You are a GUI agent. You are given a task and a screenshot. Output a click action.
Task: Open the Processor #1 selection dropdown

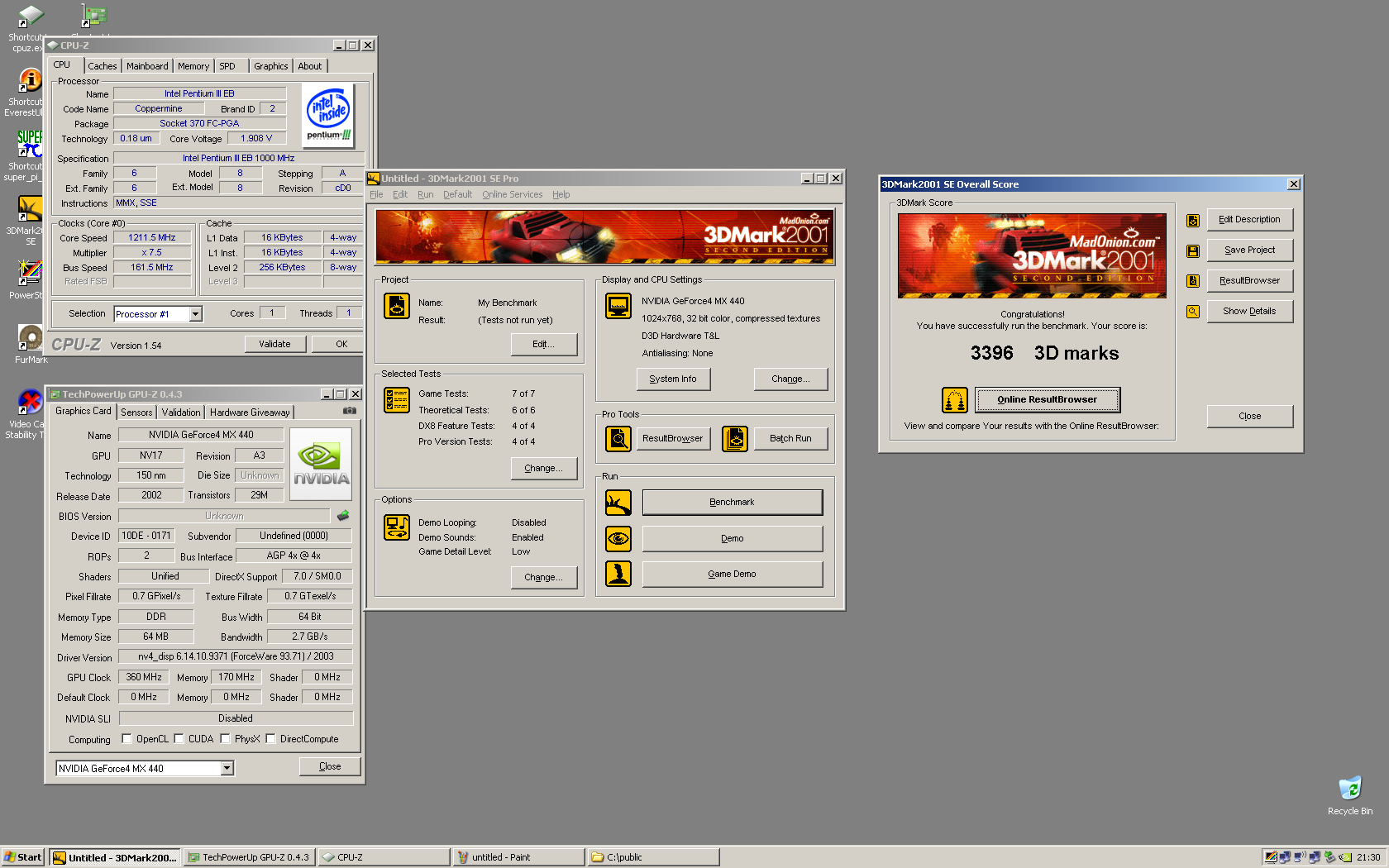[196, 314]
